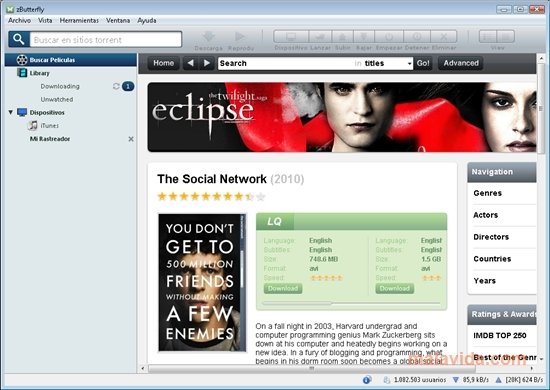Click the blue info icon in status bar

367,380
